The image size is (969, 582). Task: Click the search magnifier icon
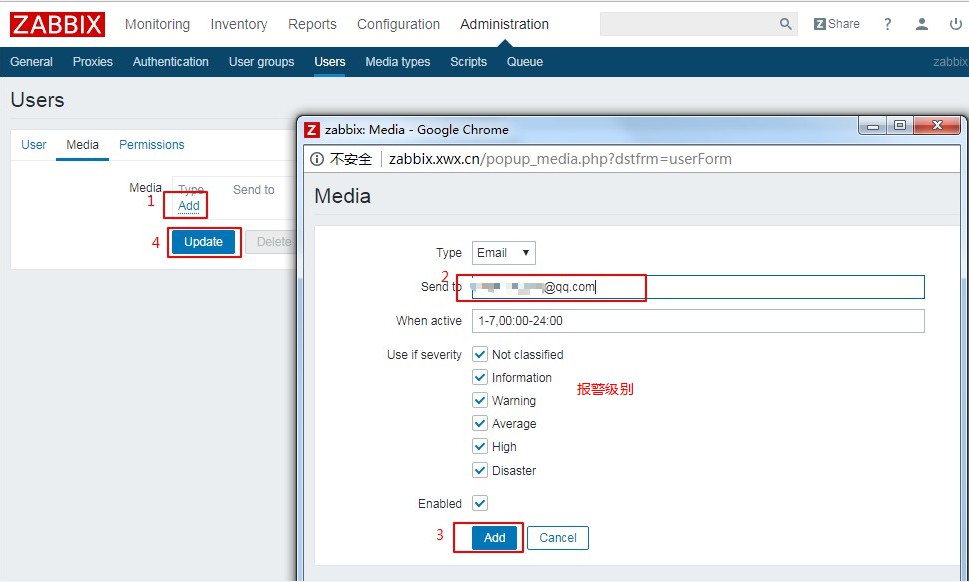click(785, 24)
